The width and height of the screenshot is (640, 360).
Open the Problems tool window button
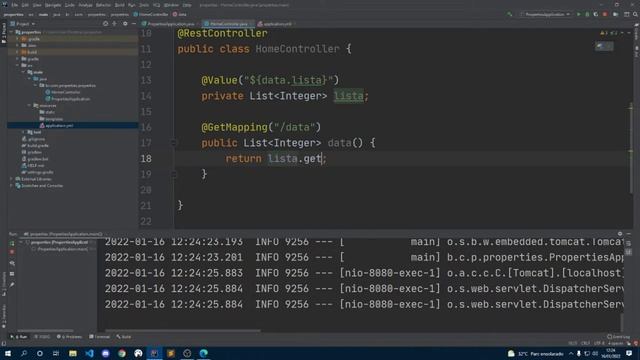[69, 337]
